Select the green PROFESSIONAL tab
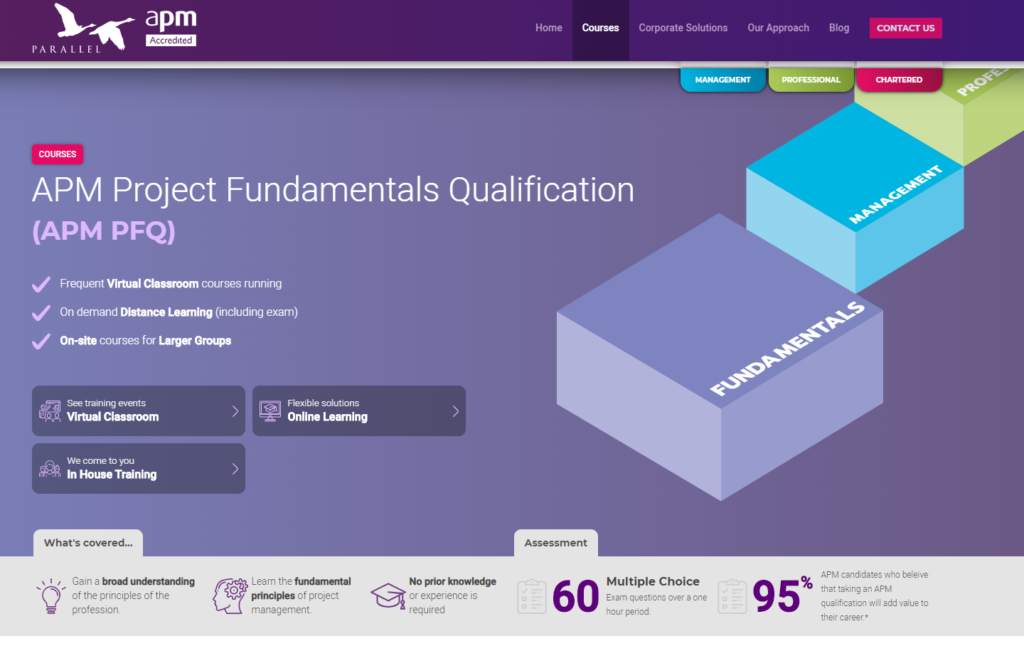The height and width of the screenshot is (646, 1024). (x=811, y=79)
